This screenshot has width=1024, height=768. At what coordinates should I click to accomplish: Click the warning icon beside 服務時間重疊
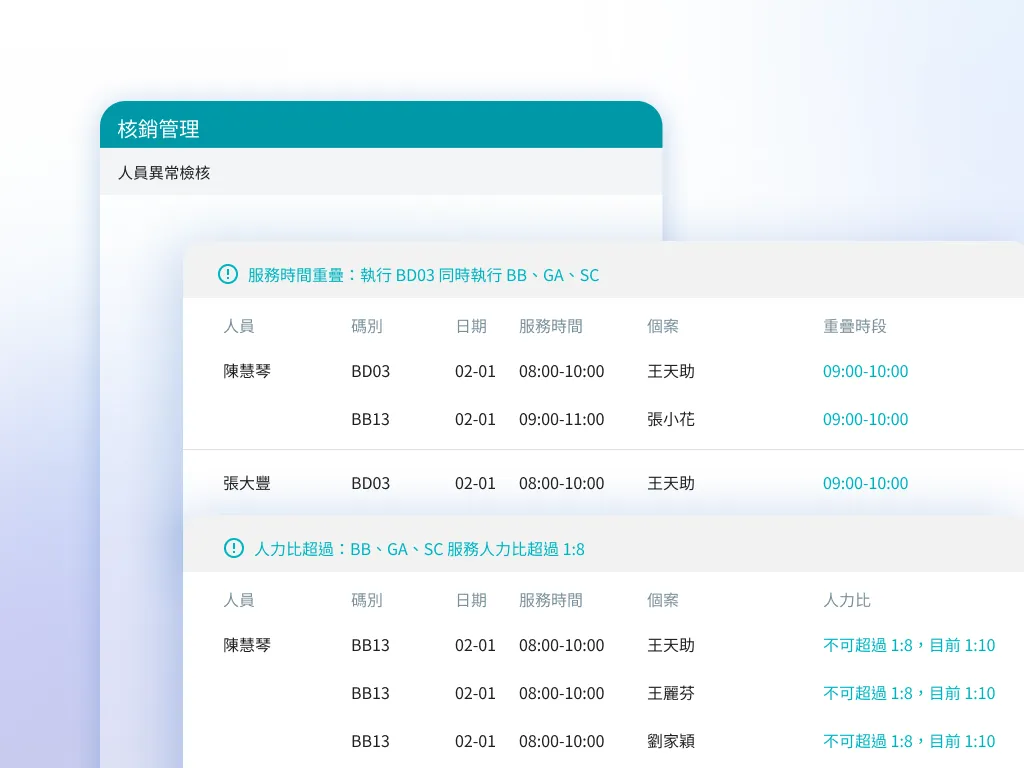[x=227, y=274]
